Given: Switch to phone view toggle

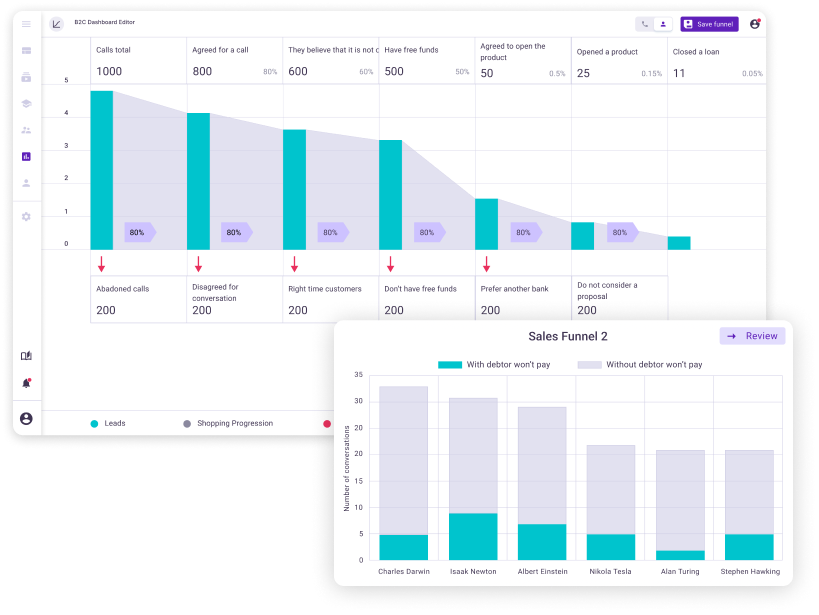Looking at the screenshot, I should (x=645, y=24).
